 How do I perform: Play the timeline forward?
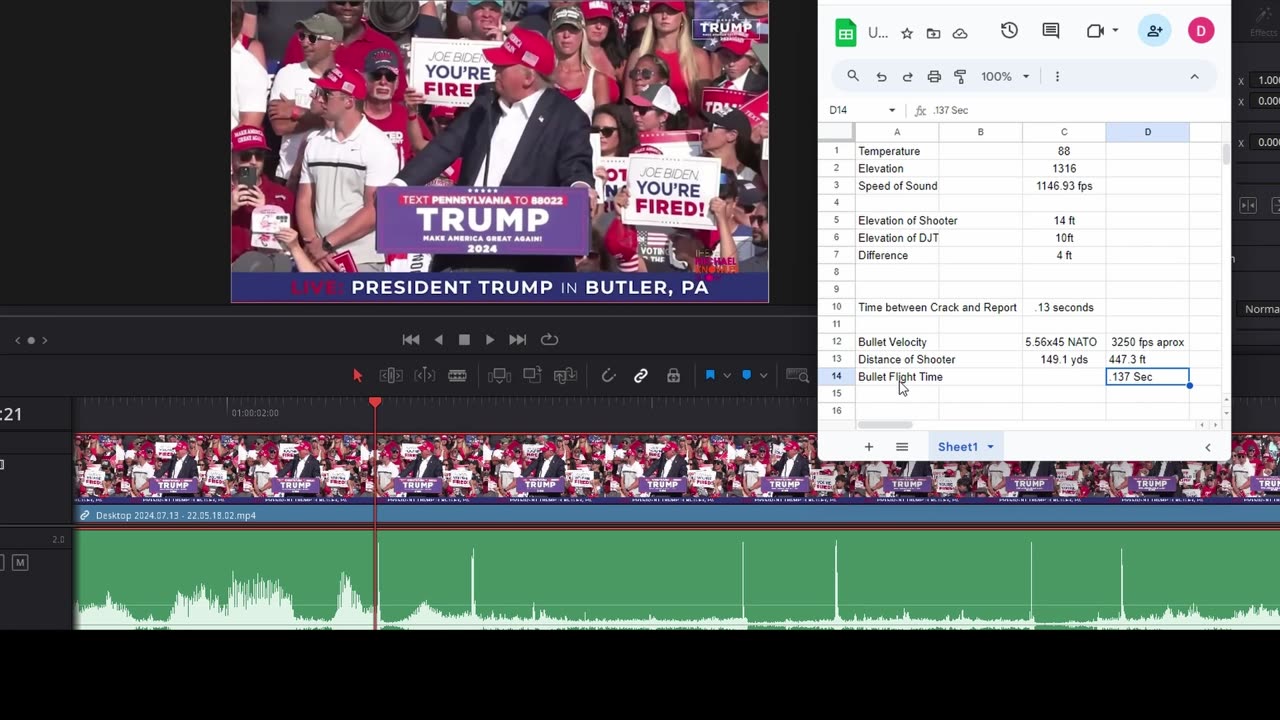pos(490,340)
